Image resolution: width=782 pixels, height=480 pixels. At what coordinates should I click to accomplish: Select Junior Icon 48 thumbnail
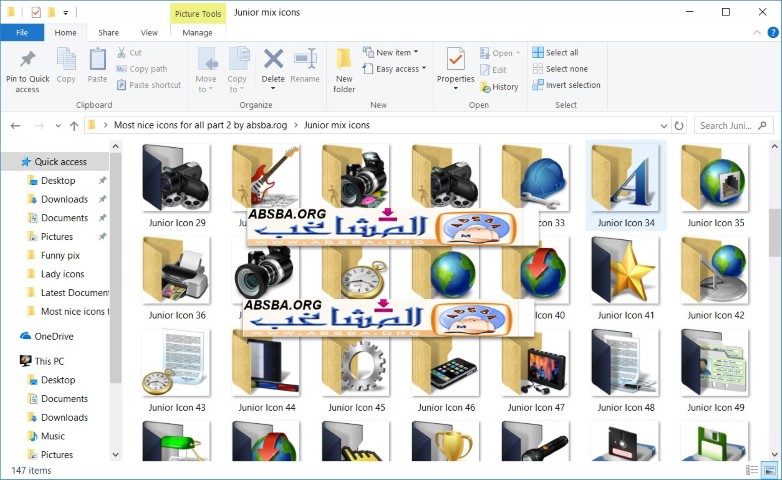point(625,362)
